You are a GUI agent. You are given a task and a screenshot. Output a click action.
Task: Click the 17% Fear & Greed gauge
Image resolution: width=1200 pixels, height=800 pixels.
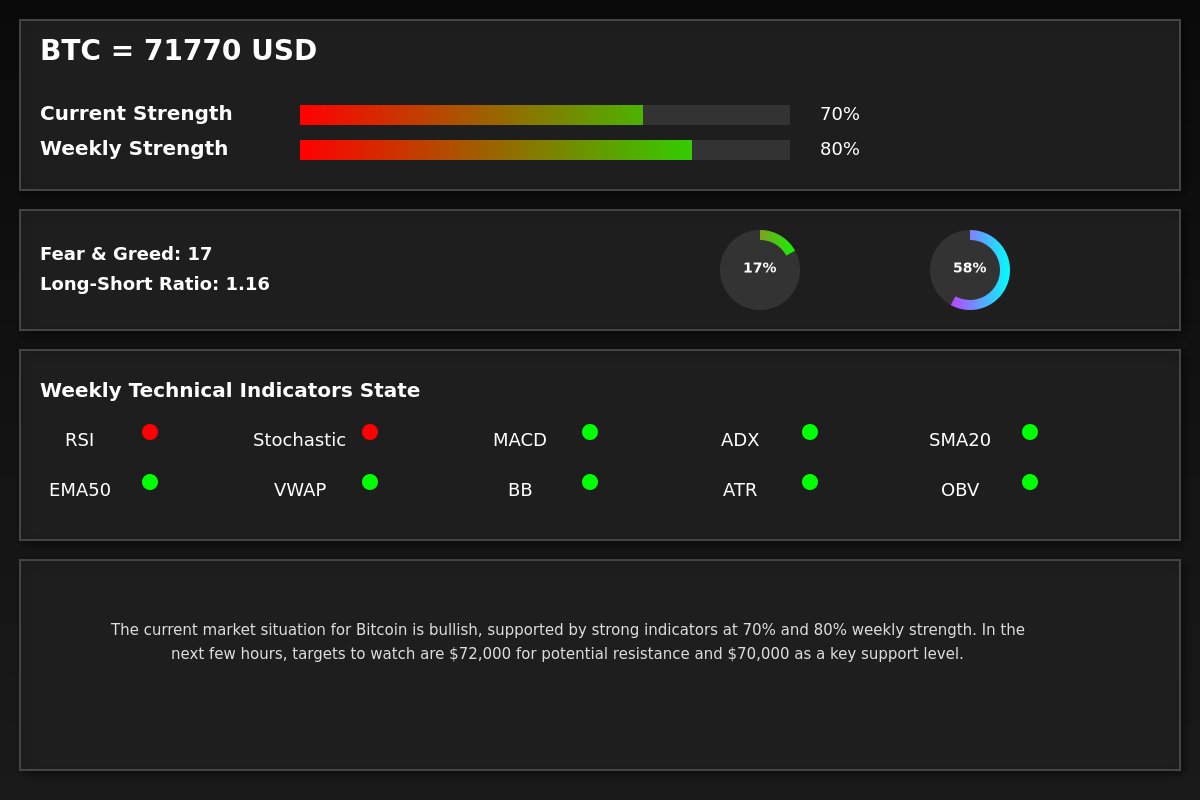coord(760,270)
